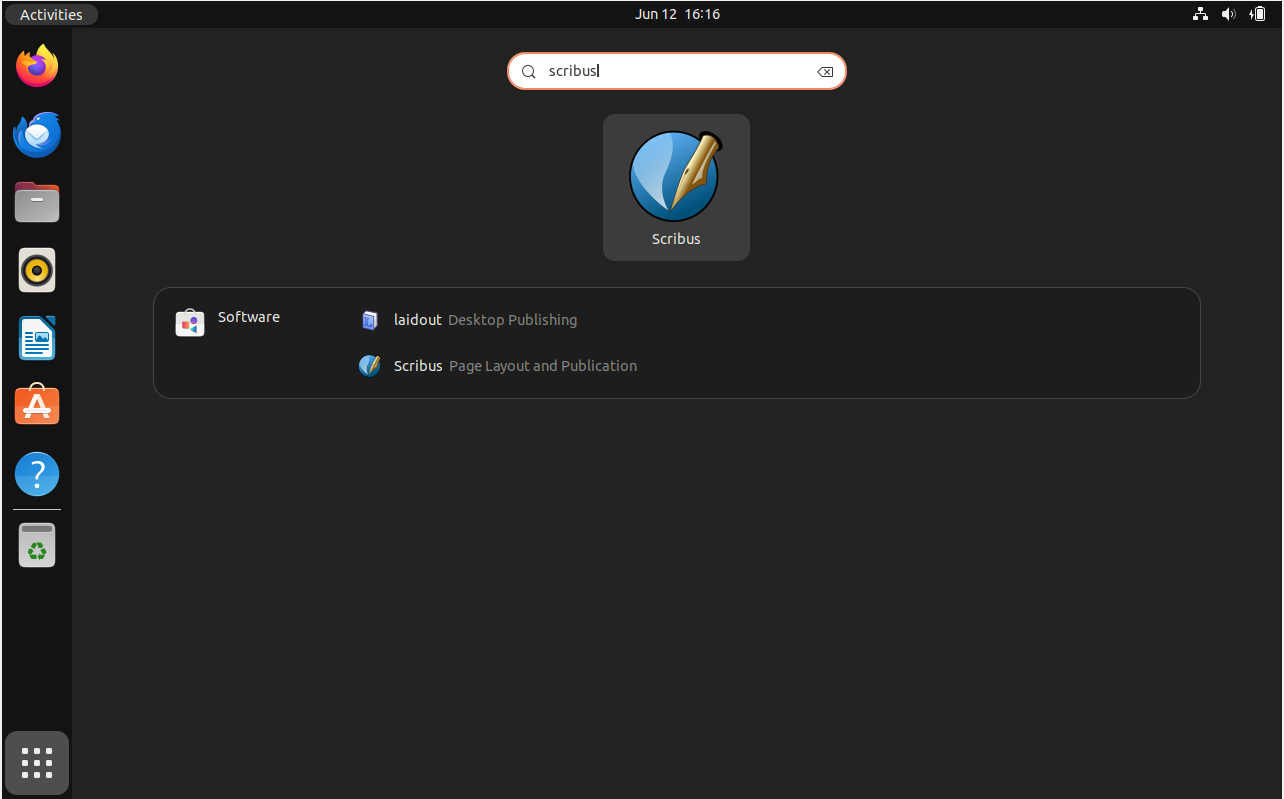Open the Help app in dock
This screenshot has width=1284, height=799.
(x=37, y=474)
